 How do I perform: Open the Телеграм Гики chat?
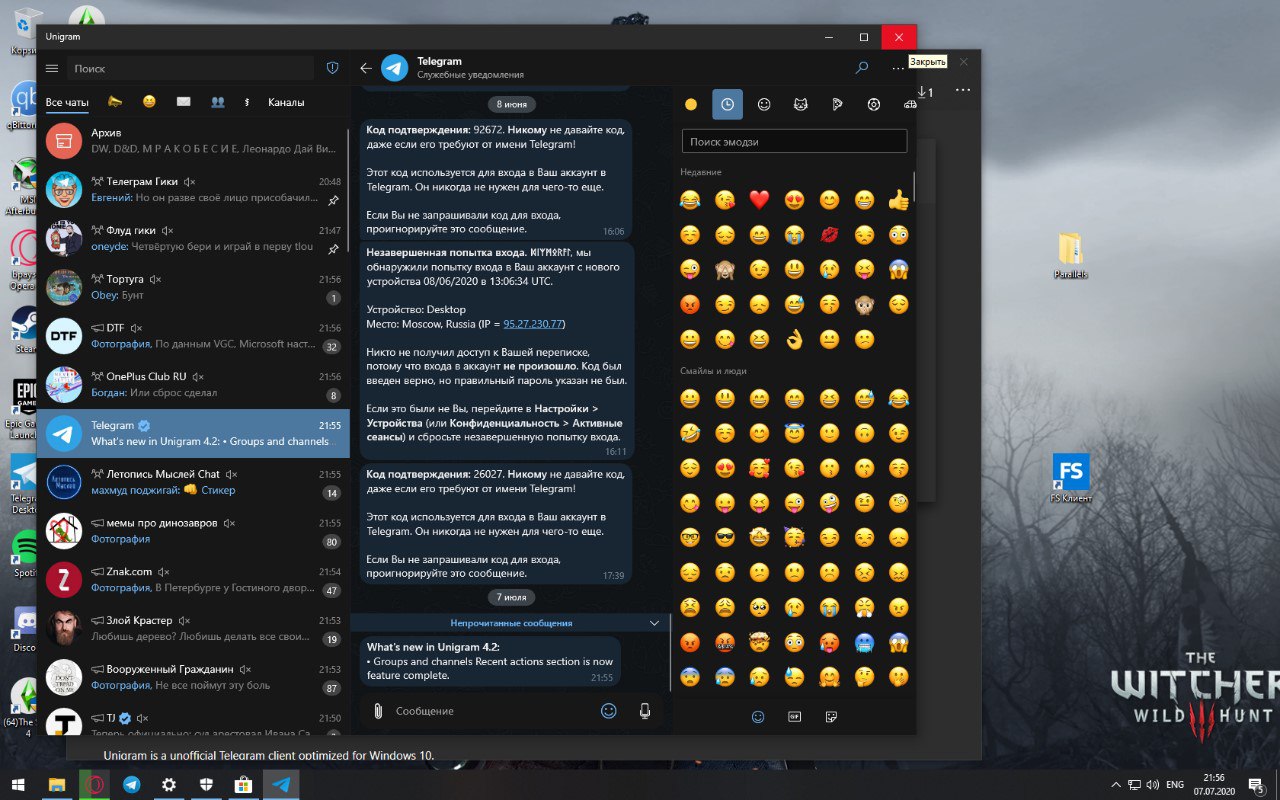click(x=193, y=190)
